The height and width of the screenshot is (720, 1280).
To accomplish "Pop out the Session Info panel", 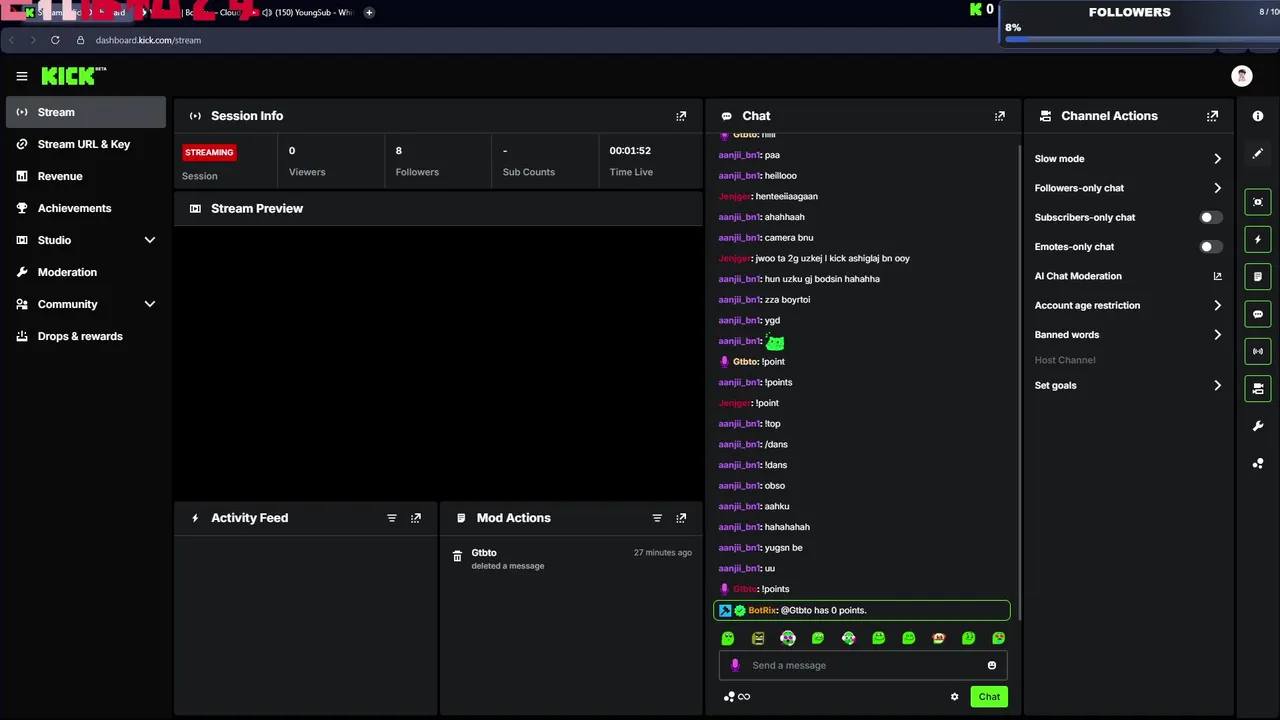I will 681,116.
